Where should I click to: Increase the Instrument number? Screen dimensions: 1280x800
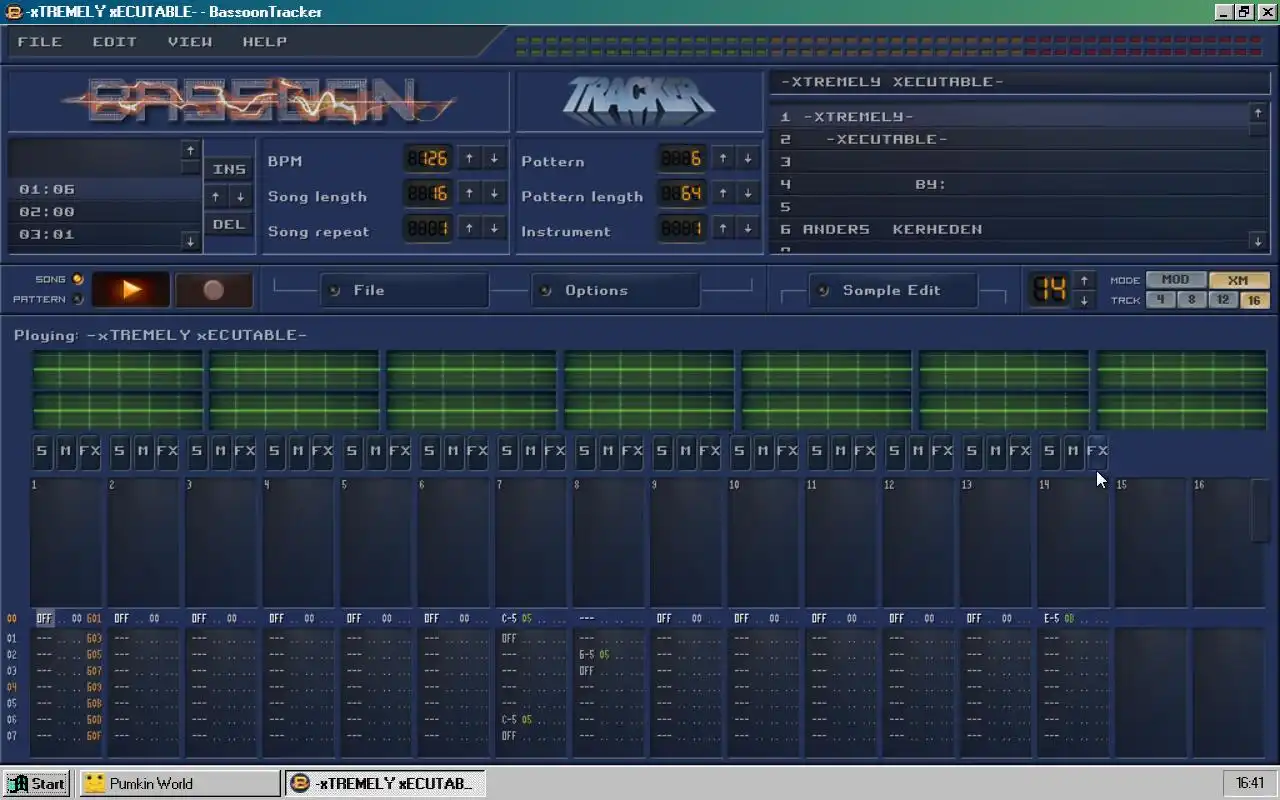(723, 228)
